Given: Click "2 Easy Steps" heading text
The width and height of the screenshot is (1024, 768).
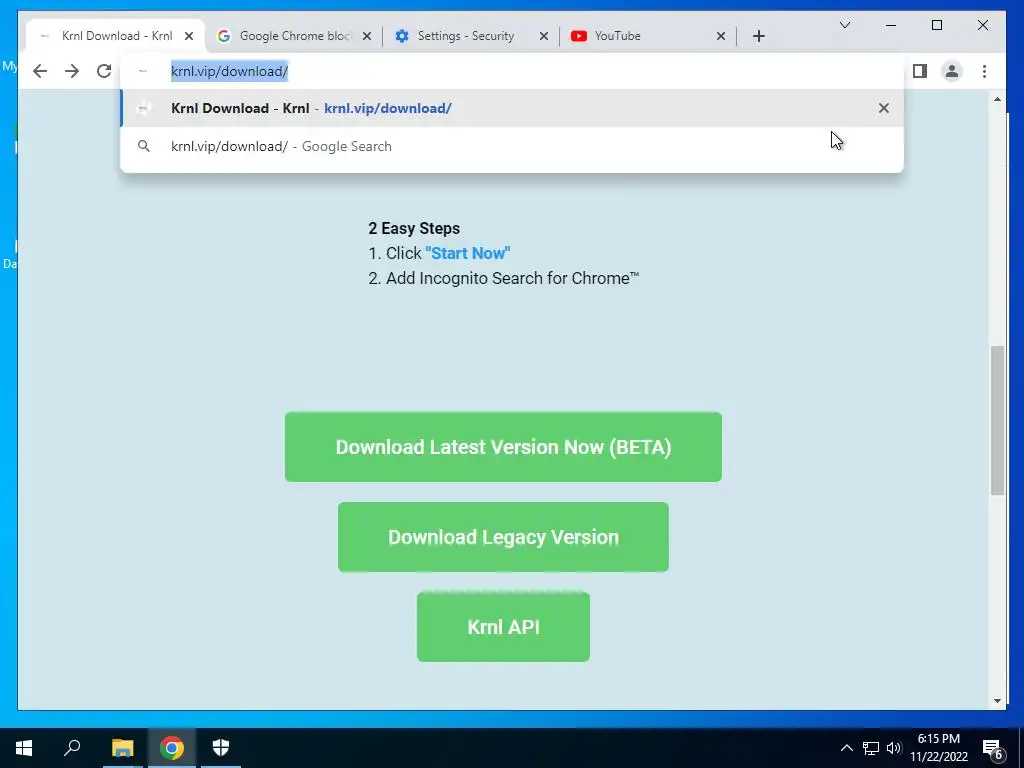Looking at the screenshot, I should pyautogui.click(x=413, y=228).
